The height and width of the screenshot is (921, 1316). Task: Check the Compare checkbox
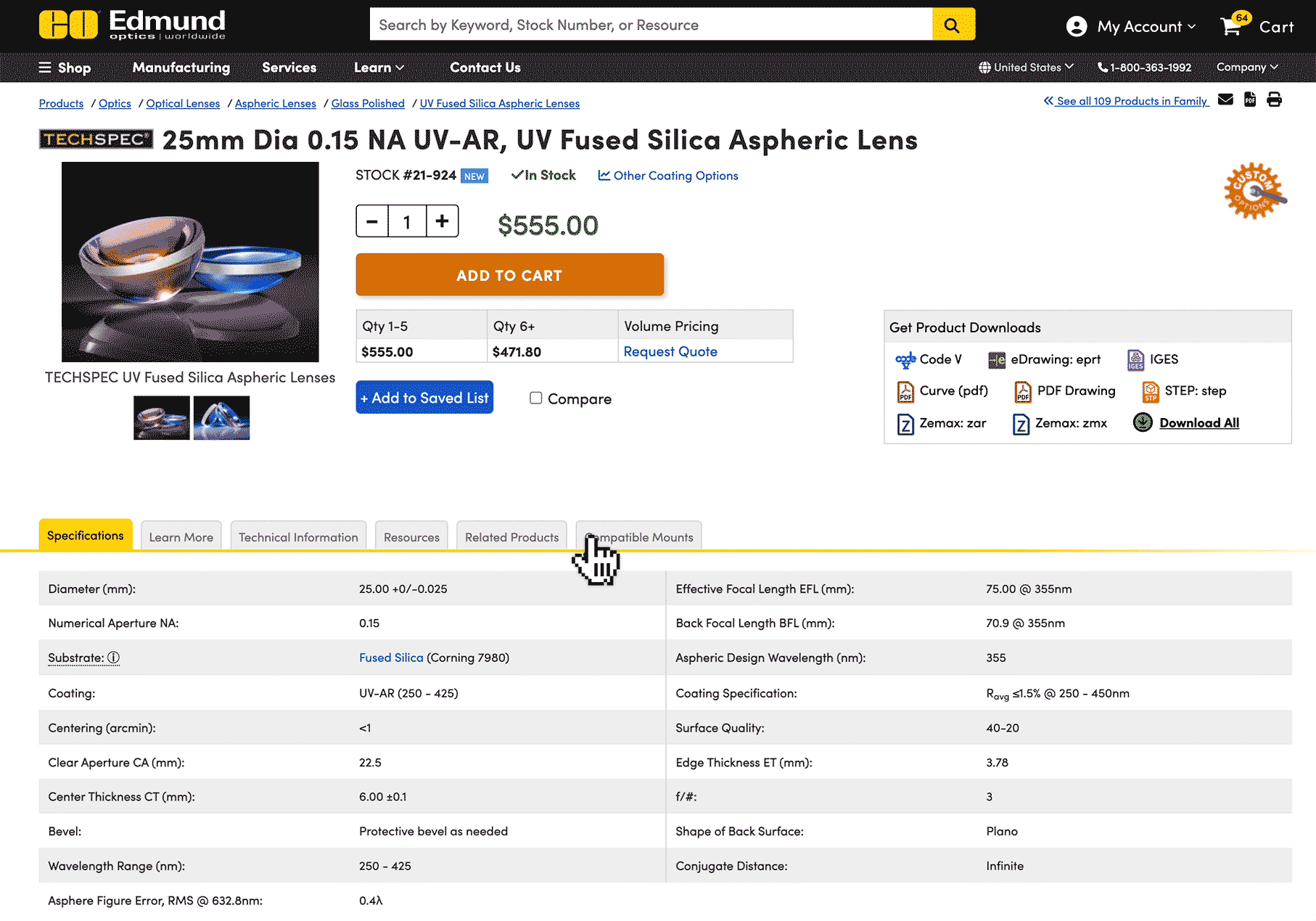click(535, 398)
